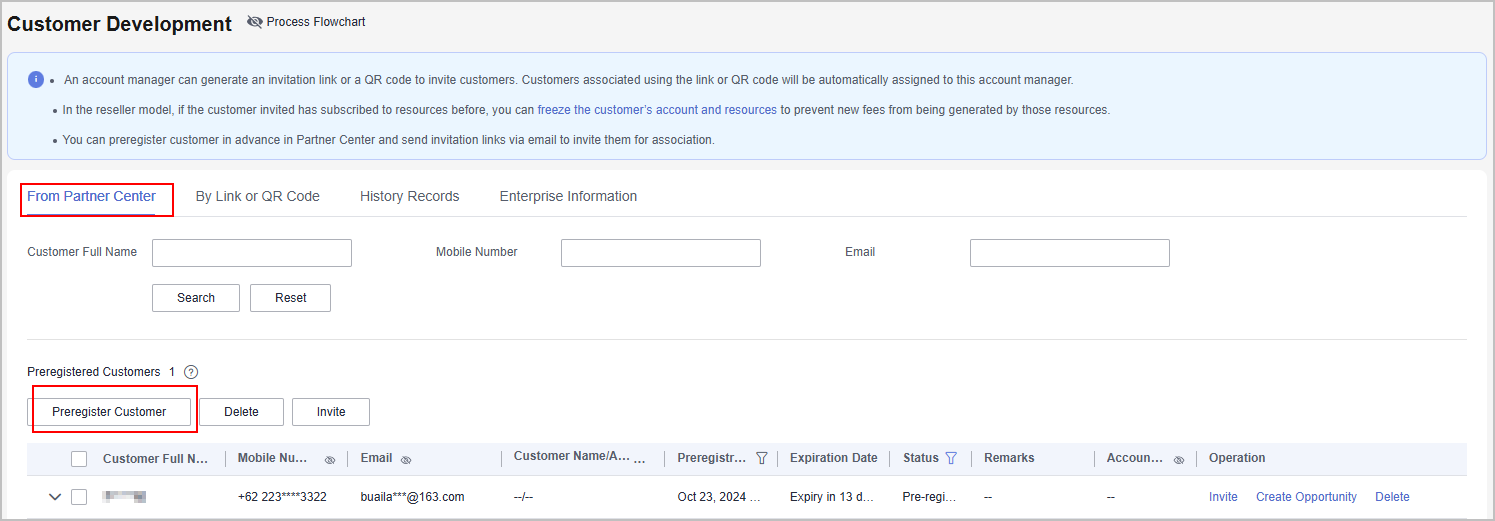This screenshot has height=521, width=1495.
Task: Switch to By Link or QR Code tab
Action: [x=257, y=196]
